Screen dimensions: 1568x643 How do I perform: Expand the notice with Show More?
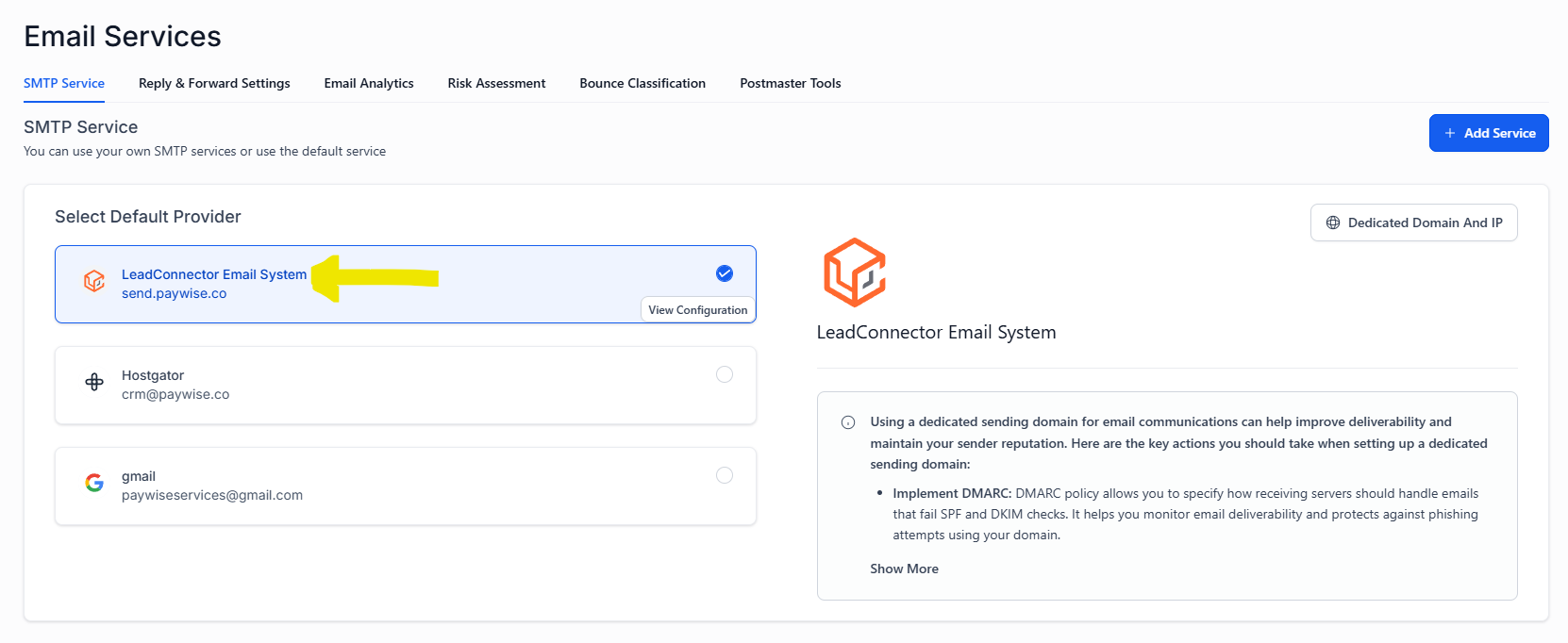[904, 569]
